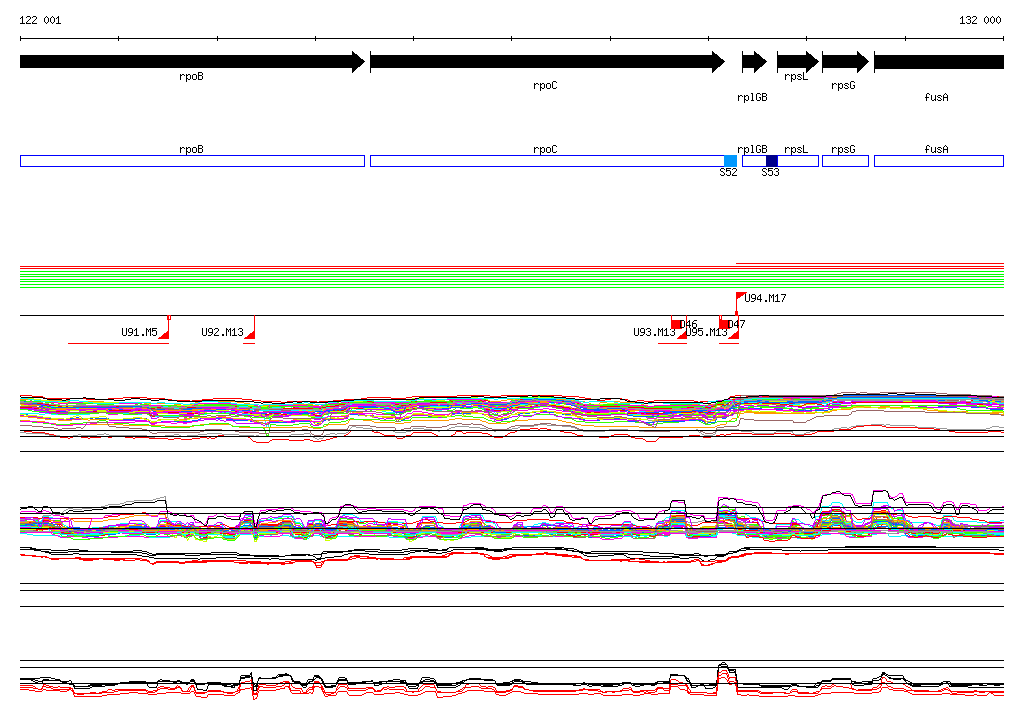This screenshot has width=1024, height=714.
Task: Click 'rpoC' label under the black arrow
Action: [x=545, y=86]
